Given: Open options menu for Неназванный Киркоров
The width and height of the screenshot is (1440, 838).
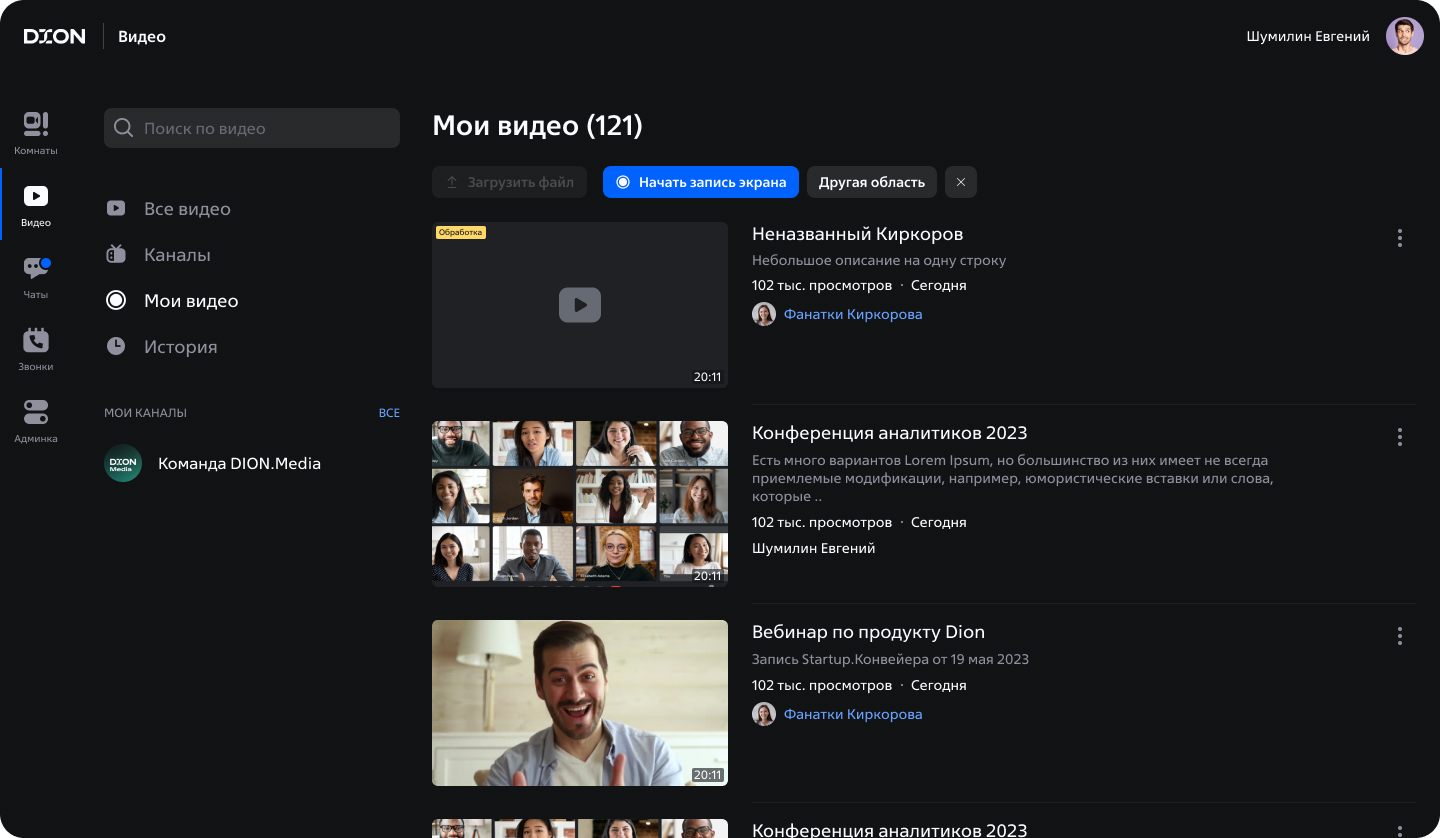Looking at the screenshot, I should tap(1399, 238).
